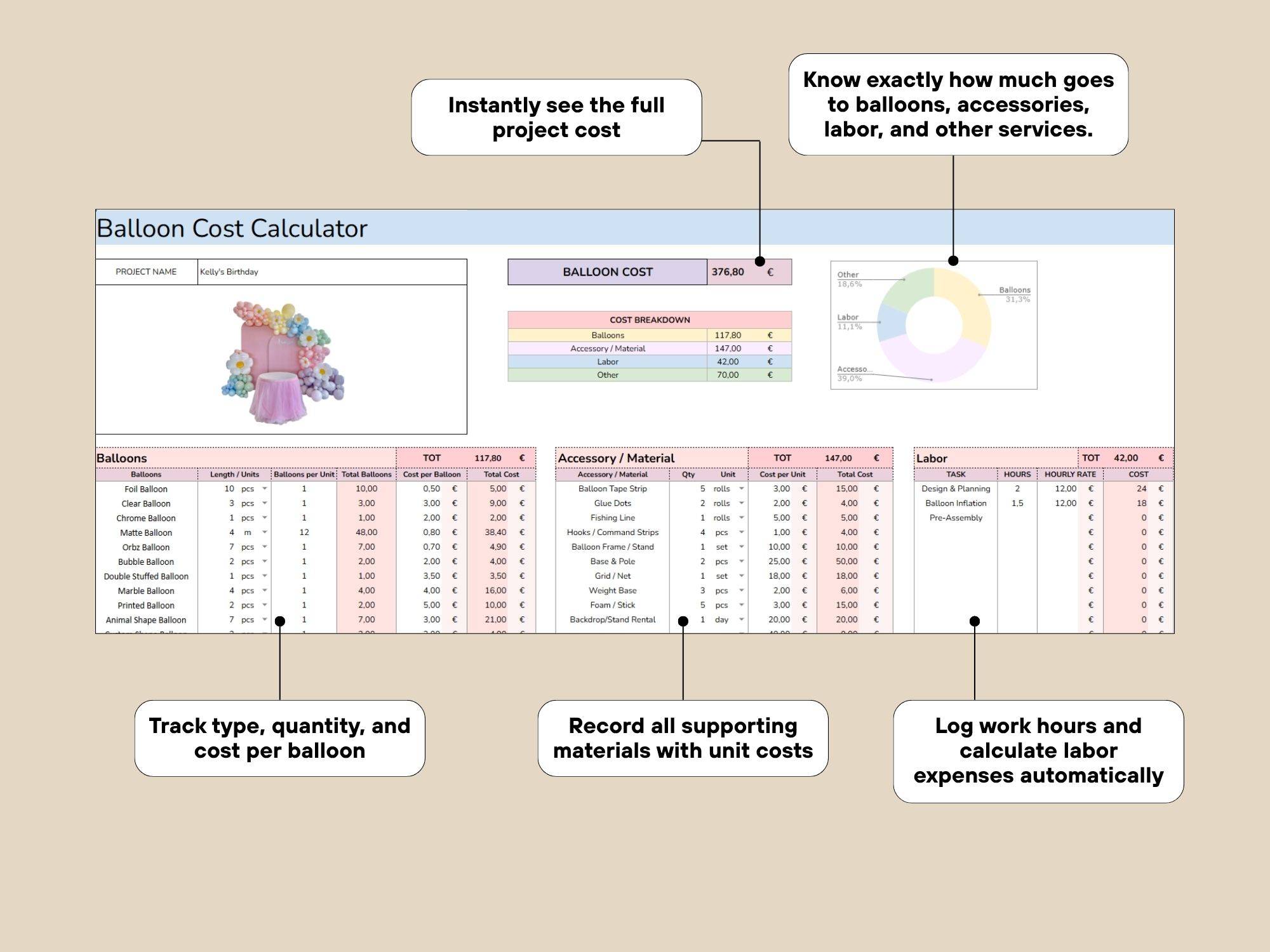Open the Backdrop/Stand Rental day dropdown

(x=741, y=619)
